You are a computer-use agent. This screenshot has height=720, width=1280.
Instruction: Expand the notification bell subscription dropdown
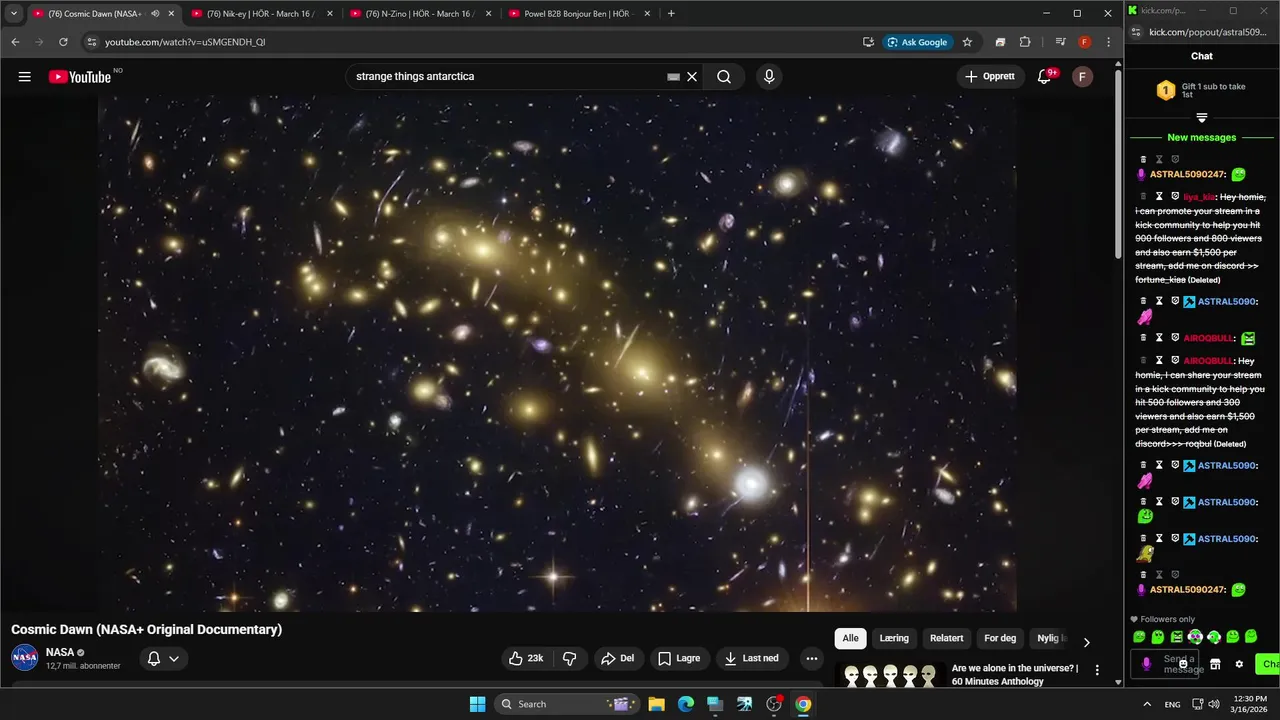pos(163,658)
